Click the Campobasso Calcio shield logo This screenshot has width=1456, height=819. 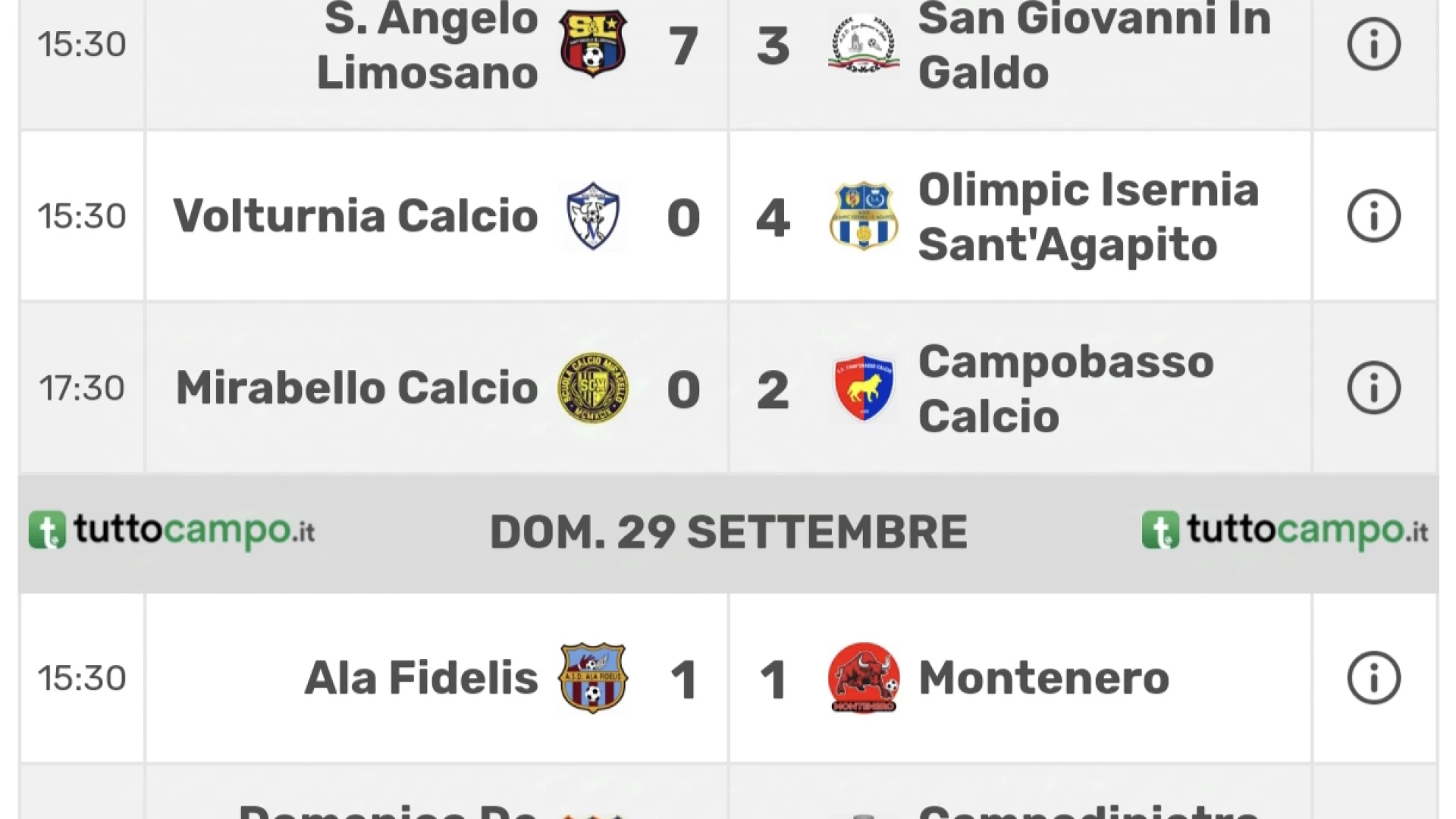(x=864, y=388)
